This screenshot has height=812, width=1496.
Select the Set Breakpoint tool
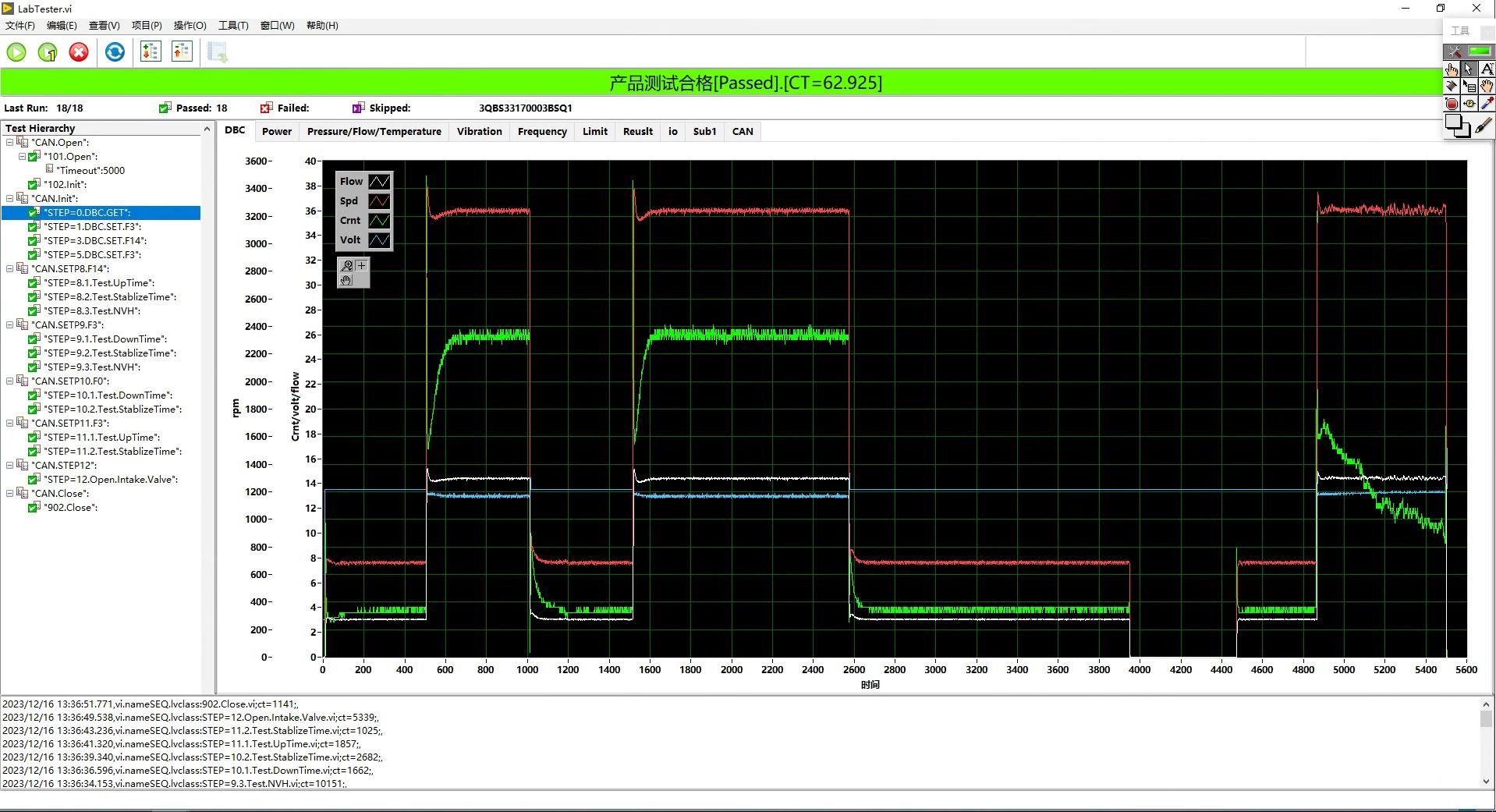(1452, 104)
